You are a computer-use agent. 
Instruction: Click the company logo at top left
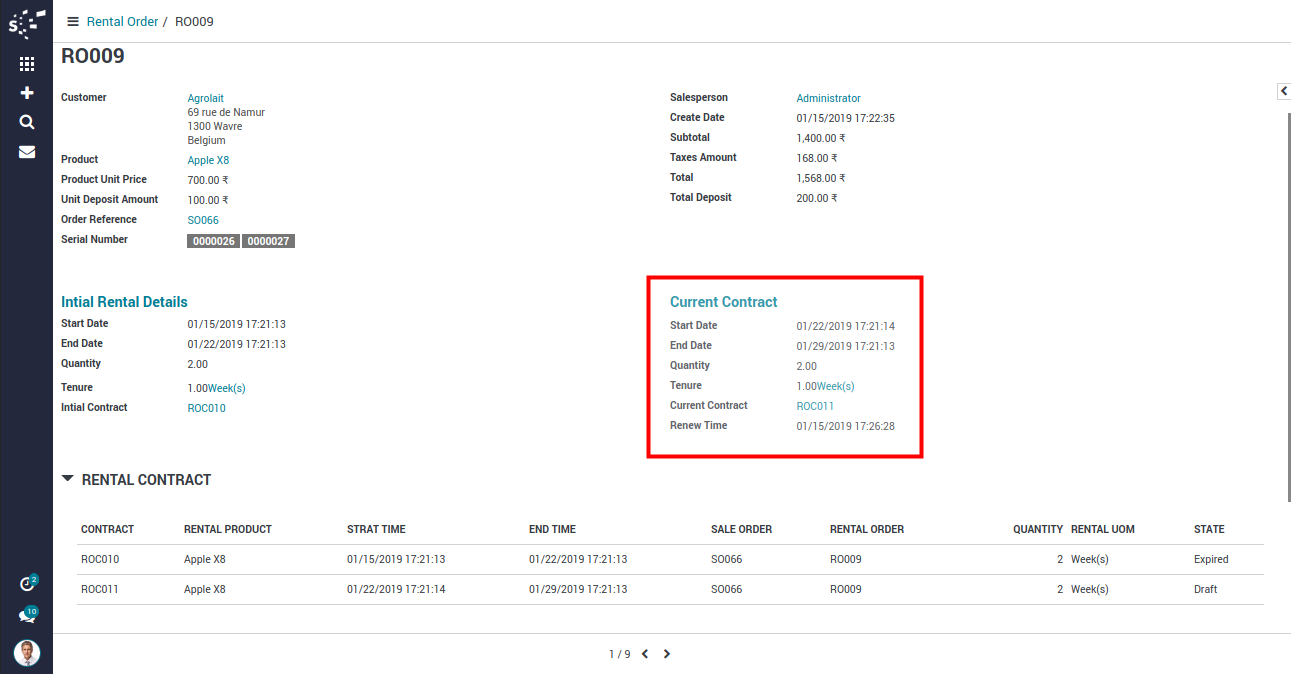pyautogui.click(x=27, y=21)
